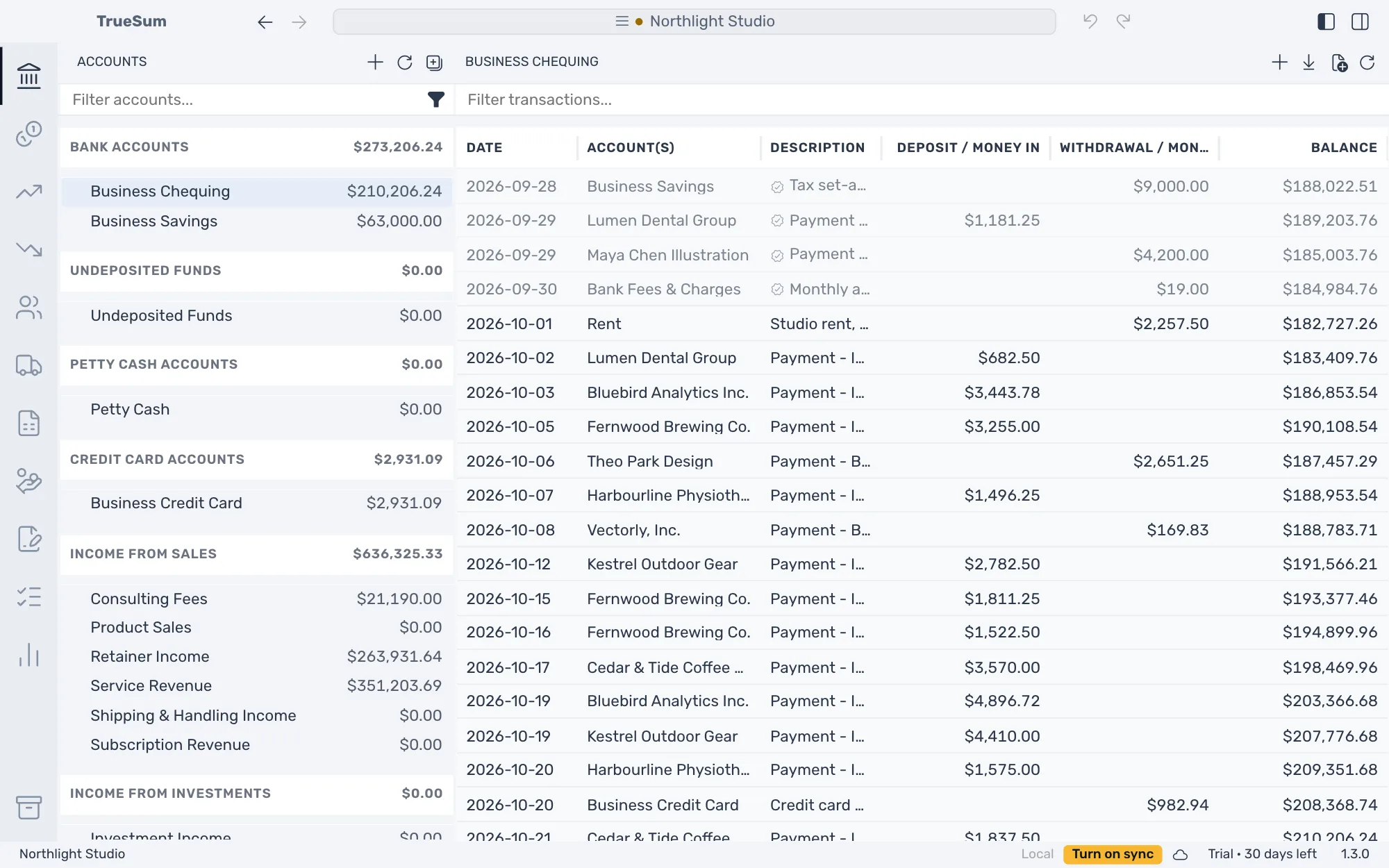Undo the last action

[x=1090, y=22]
